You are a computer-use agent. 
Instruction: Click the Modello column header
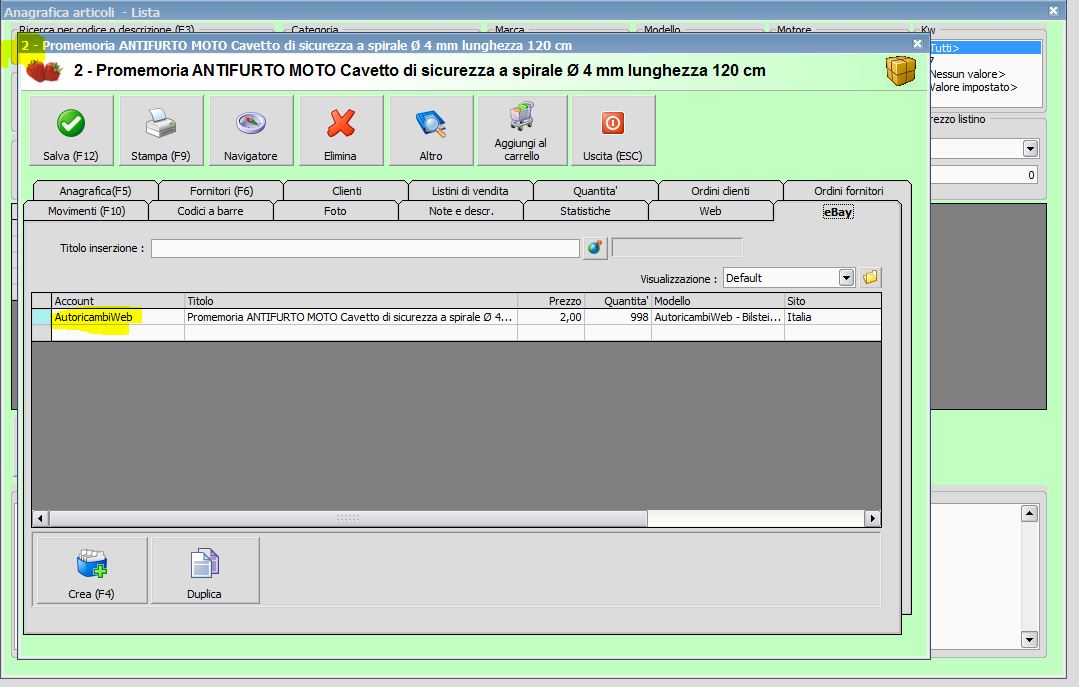pyautogui.click(x=718, y=301)
